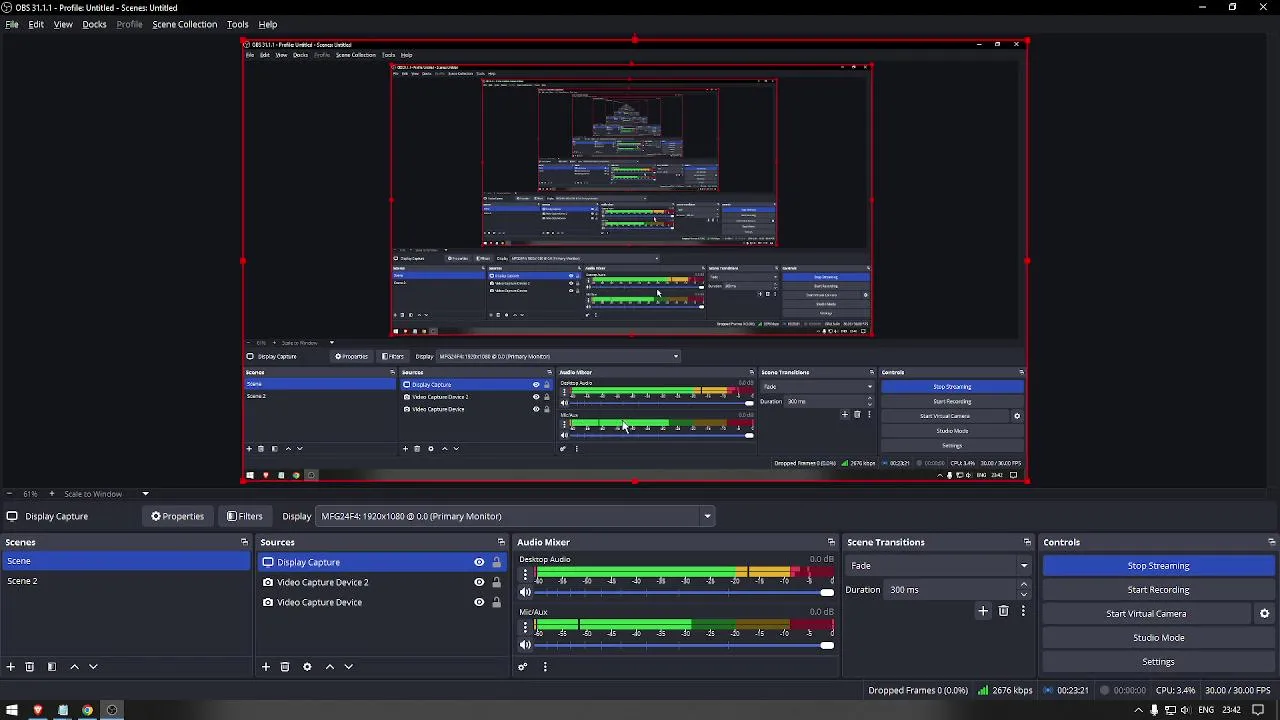
Task: Toggle visibility of Video Capture Device
Action: [479, 602]
